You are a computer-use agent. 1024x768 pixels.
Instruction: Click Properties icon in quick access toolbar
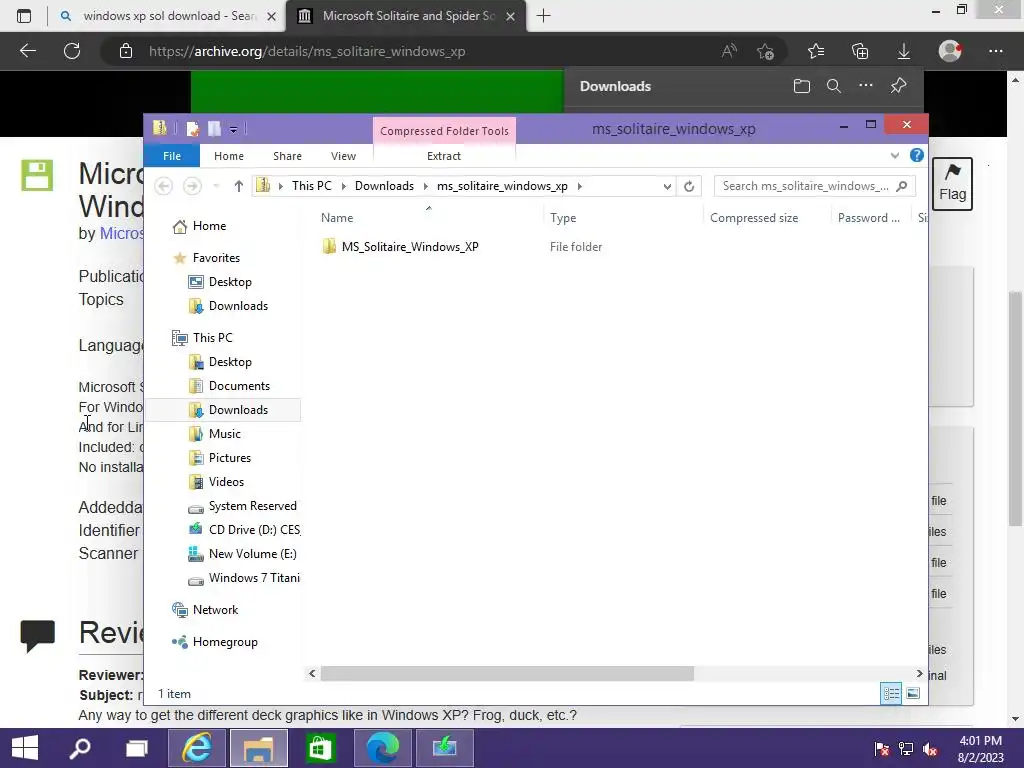pos(193,129)
